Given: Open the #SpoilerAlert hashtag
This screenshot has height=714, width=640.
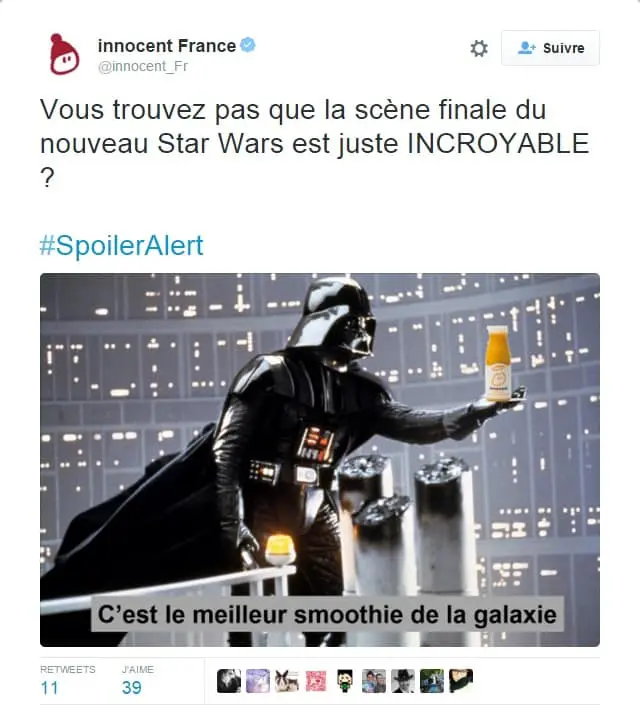Looking at the screenshot, I should [x=122, y=245].
